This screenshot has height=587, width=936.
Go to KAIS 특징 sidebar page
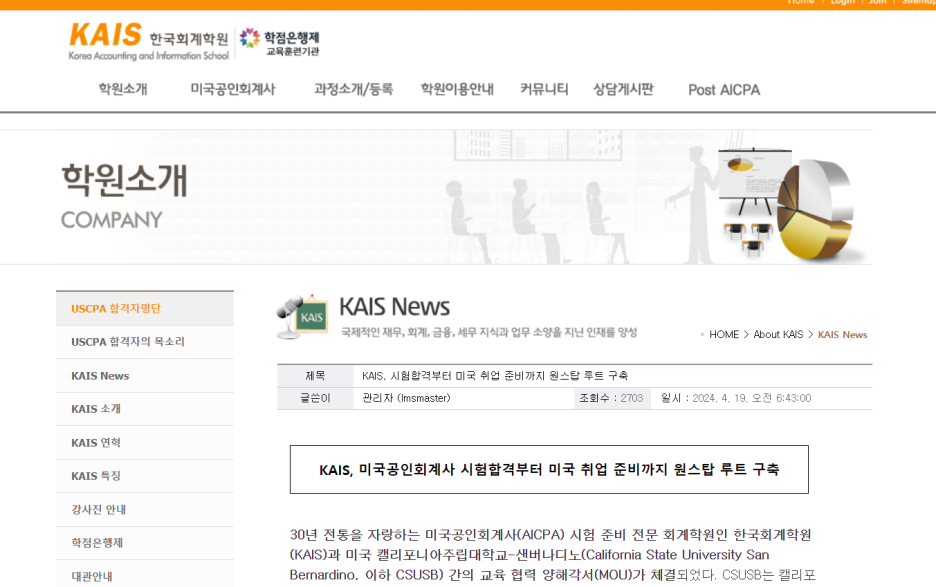(145, 476)
